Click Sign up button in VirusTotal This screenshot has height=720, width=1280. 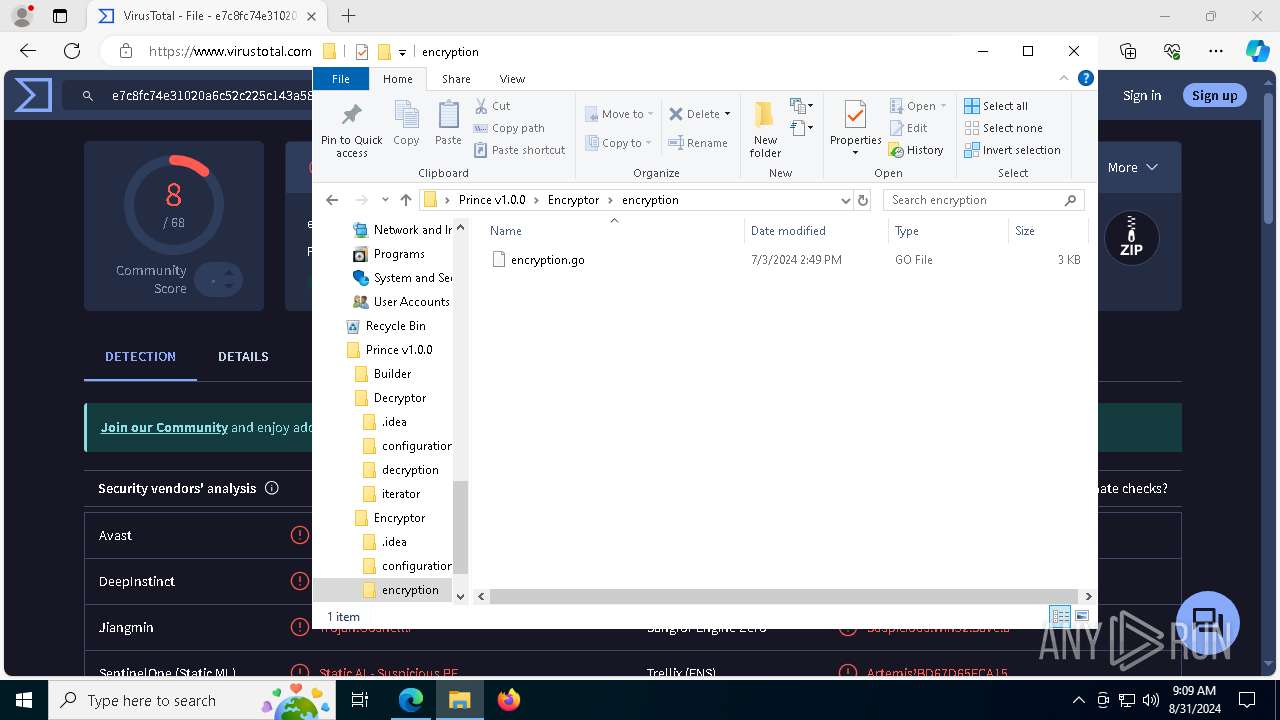tap(1214, 95)
